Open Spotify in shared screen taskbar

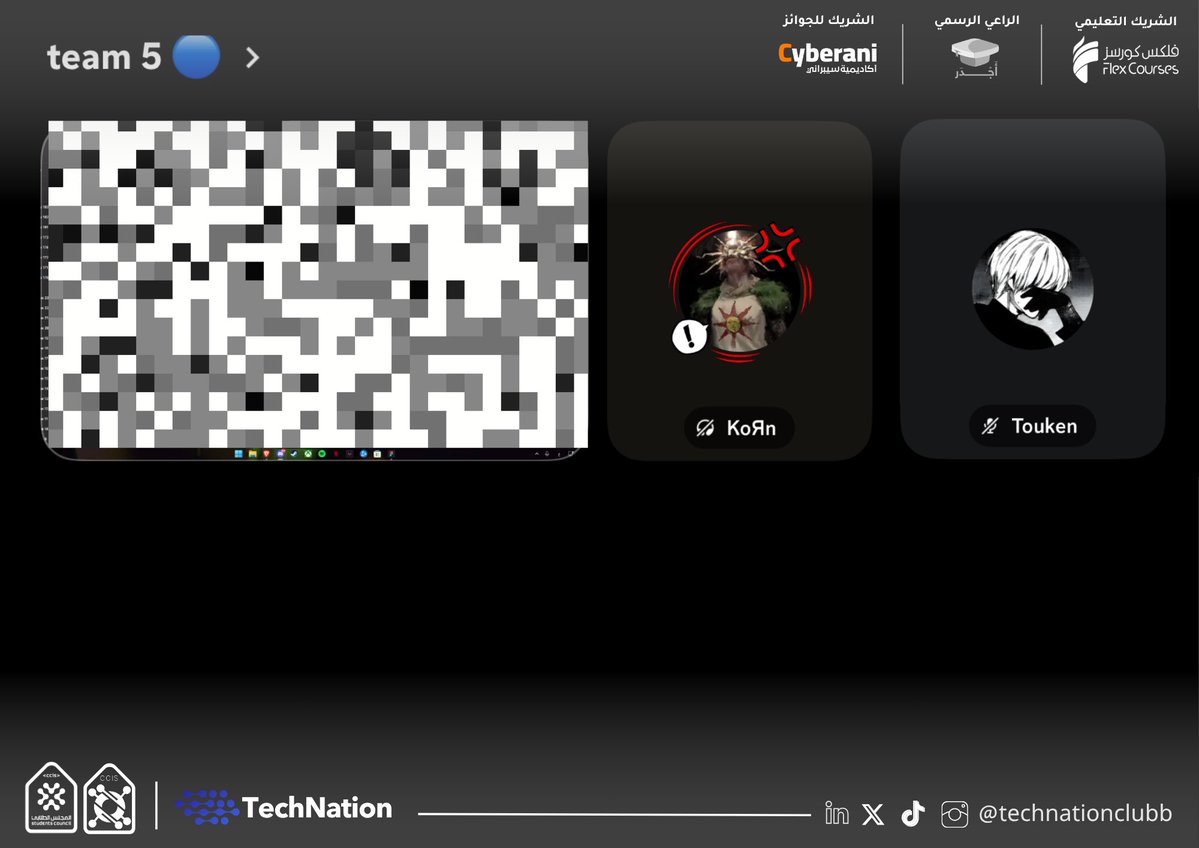322,453
